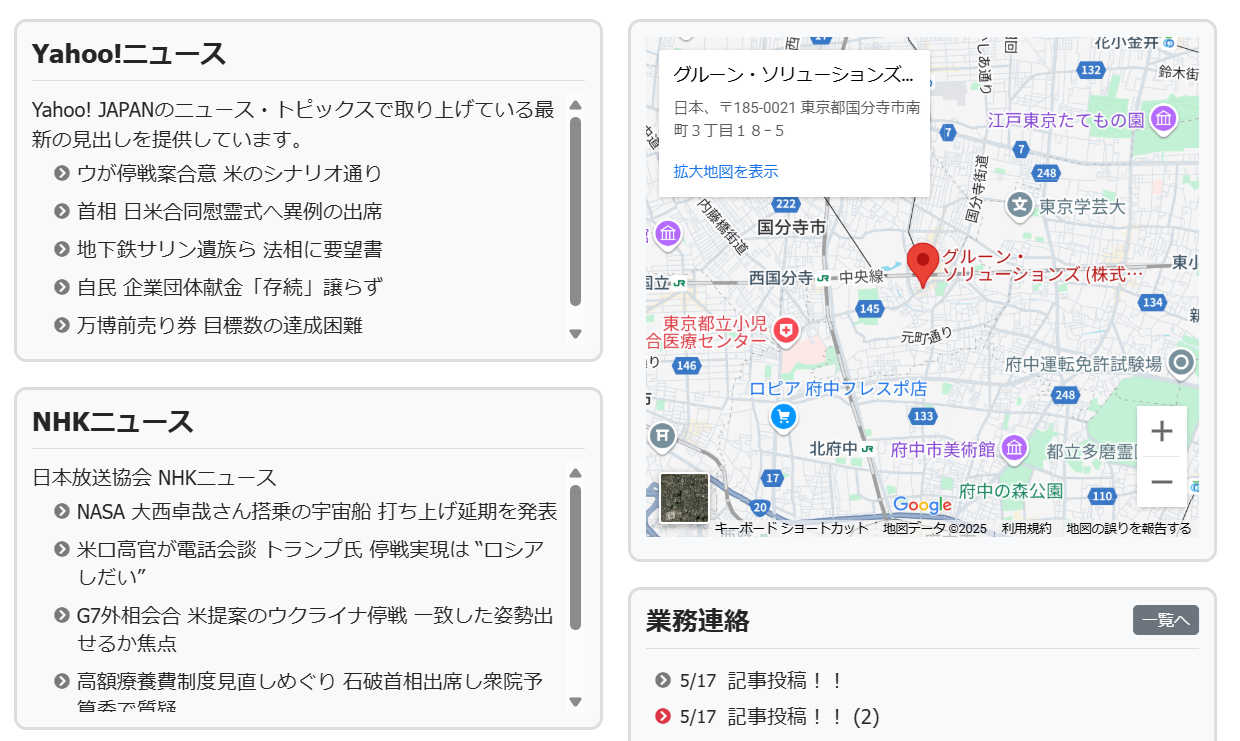Click 西国分寺 JR station icon
The height and width of the screenshot is (741, 1240).
[x=824, y=277]
